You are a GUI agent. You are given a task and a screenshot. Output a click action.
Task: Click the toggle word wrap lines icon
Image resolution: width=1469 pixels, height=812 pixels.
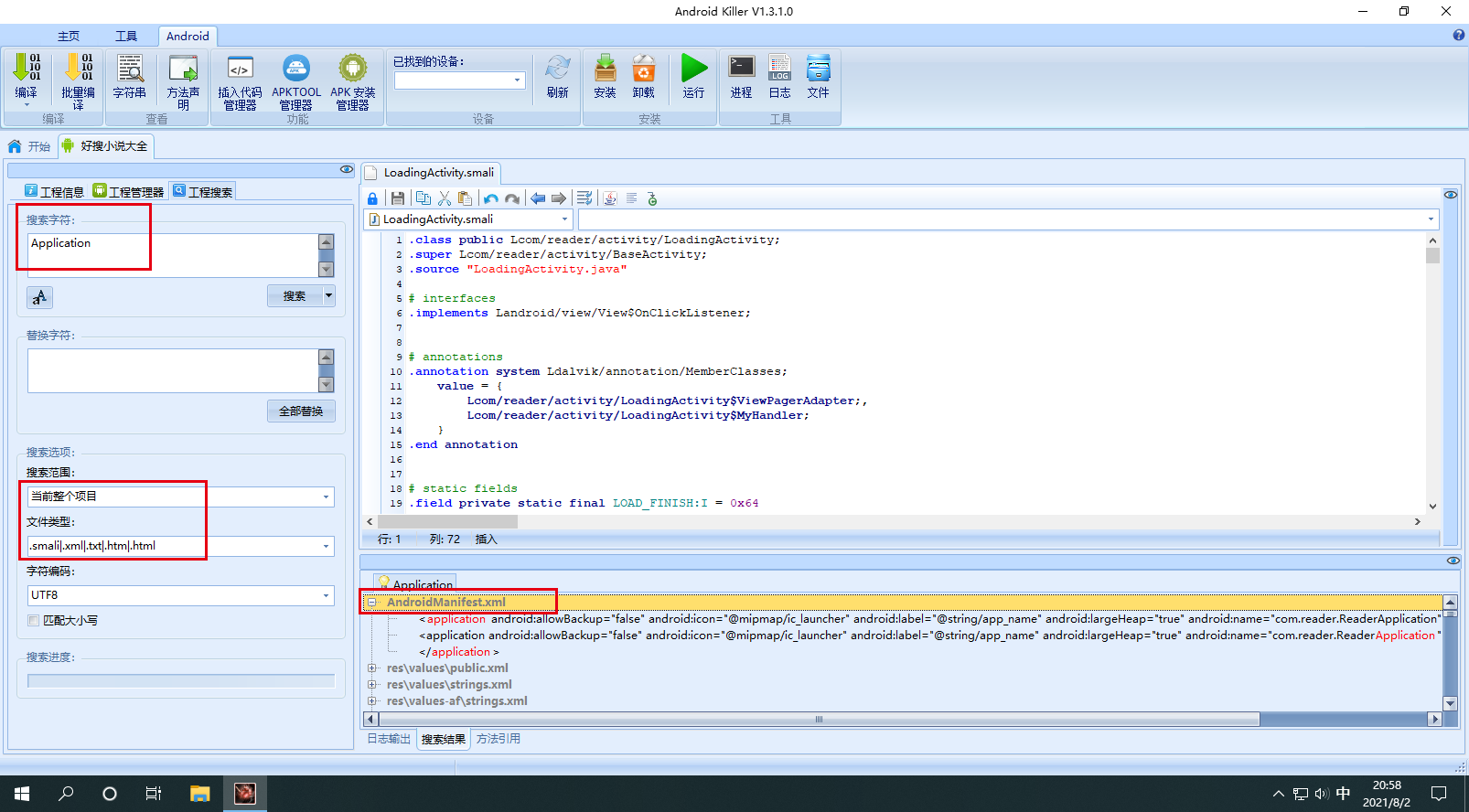(x=584, y=198)
